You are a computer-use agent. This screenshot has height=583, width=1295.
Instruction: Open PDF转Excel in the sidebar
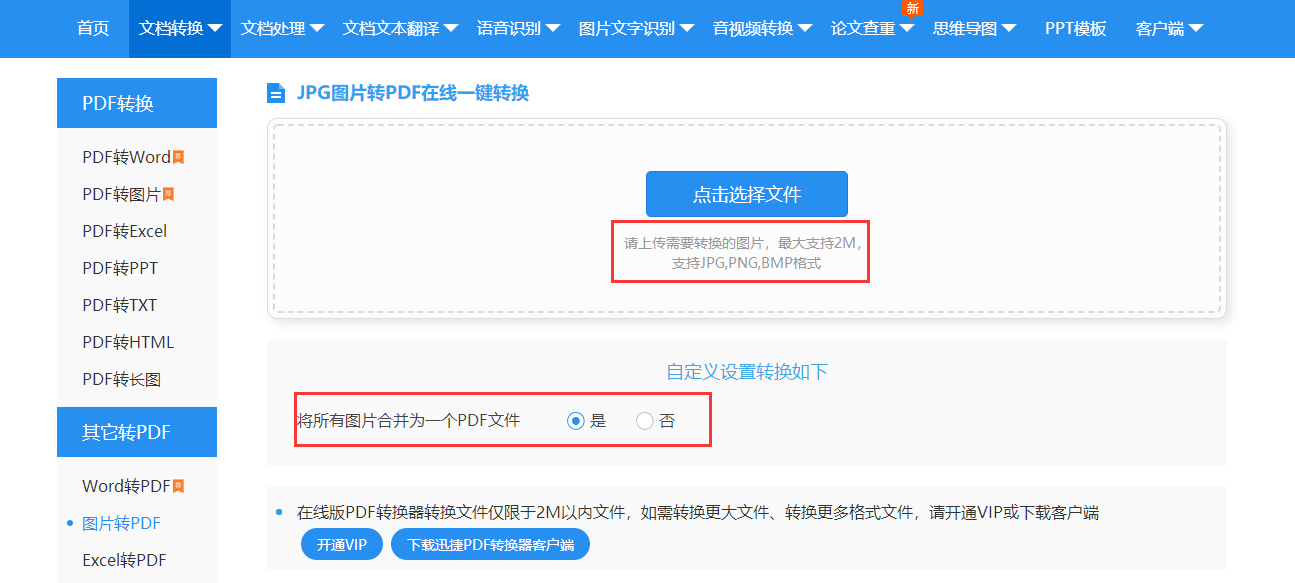pyautogui.click(x=125, y=231)
